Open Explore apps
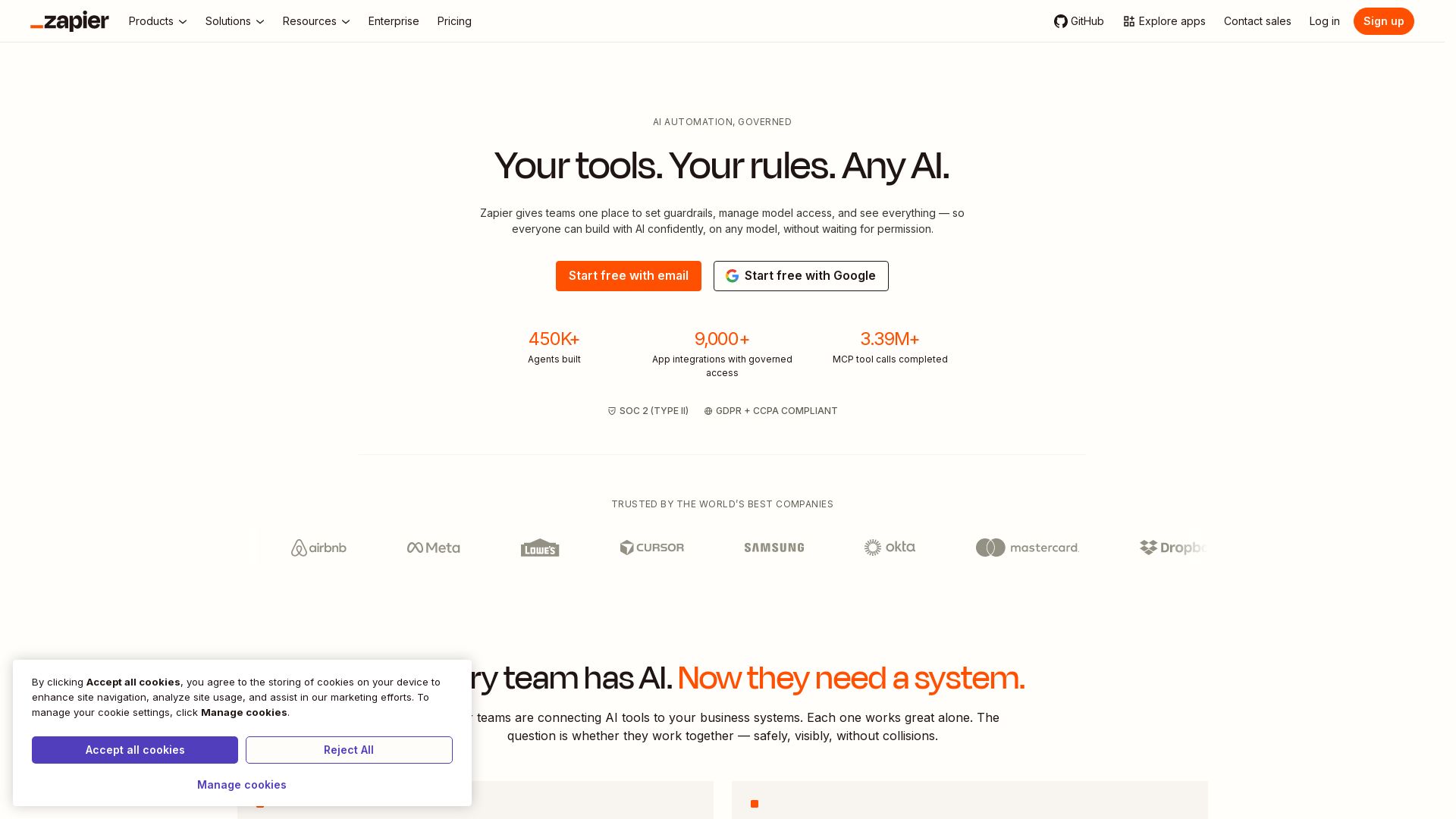 [1164, 21]
